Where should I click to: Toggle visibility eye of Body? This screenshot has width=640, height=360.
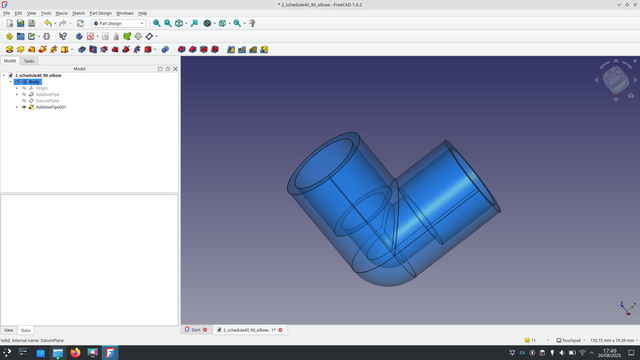point(18,82)
